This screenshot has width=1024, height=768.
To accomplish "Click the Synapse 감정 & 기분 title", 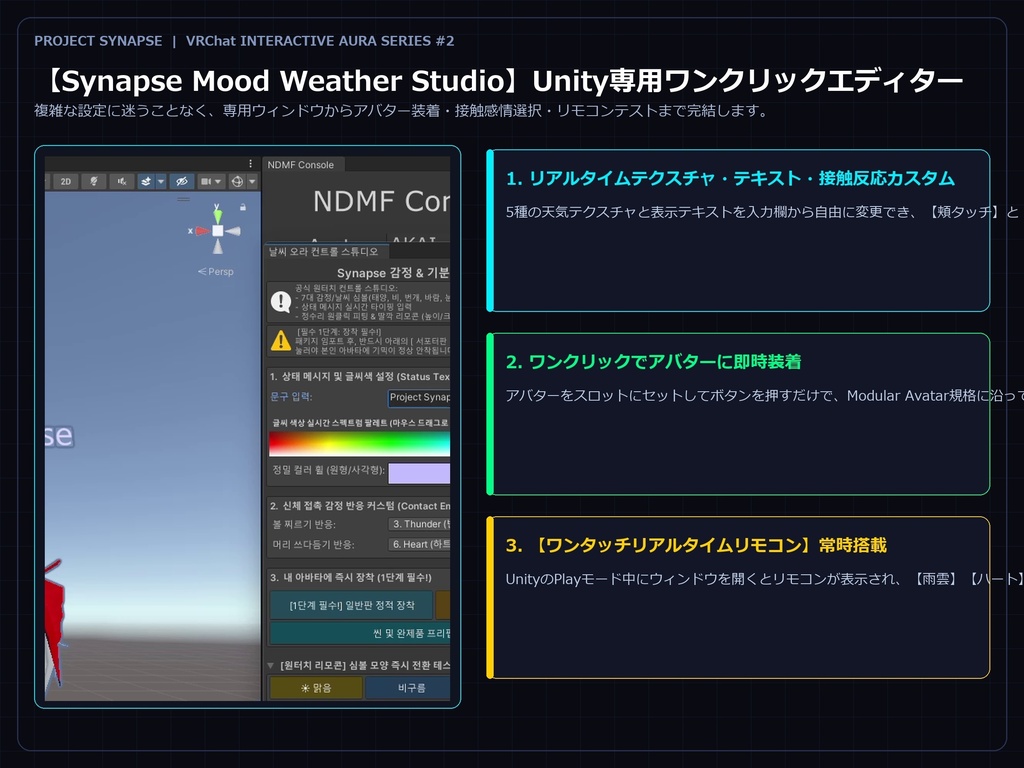I will pos(393,273).
